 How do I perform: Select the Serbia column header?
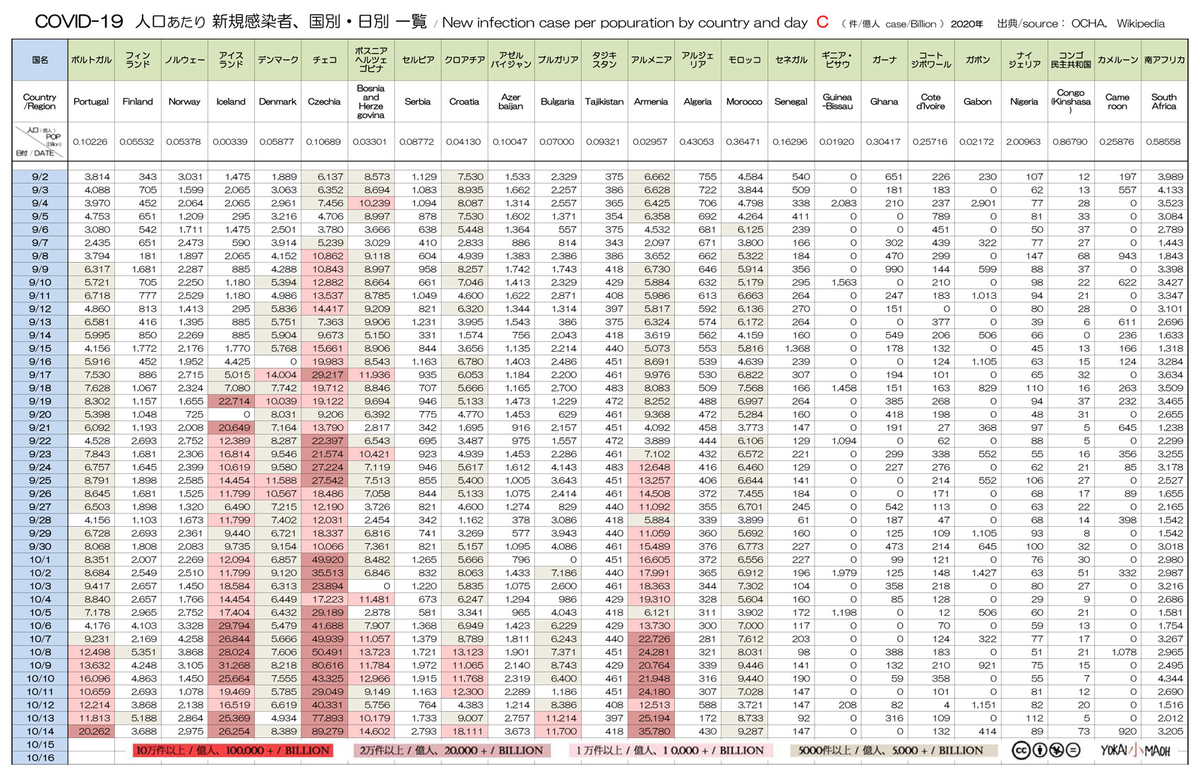coord(416,102)
